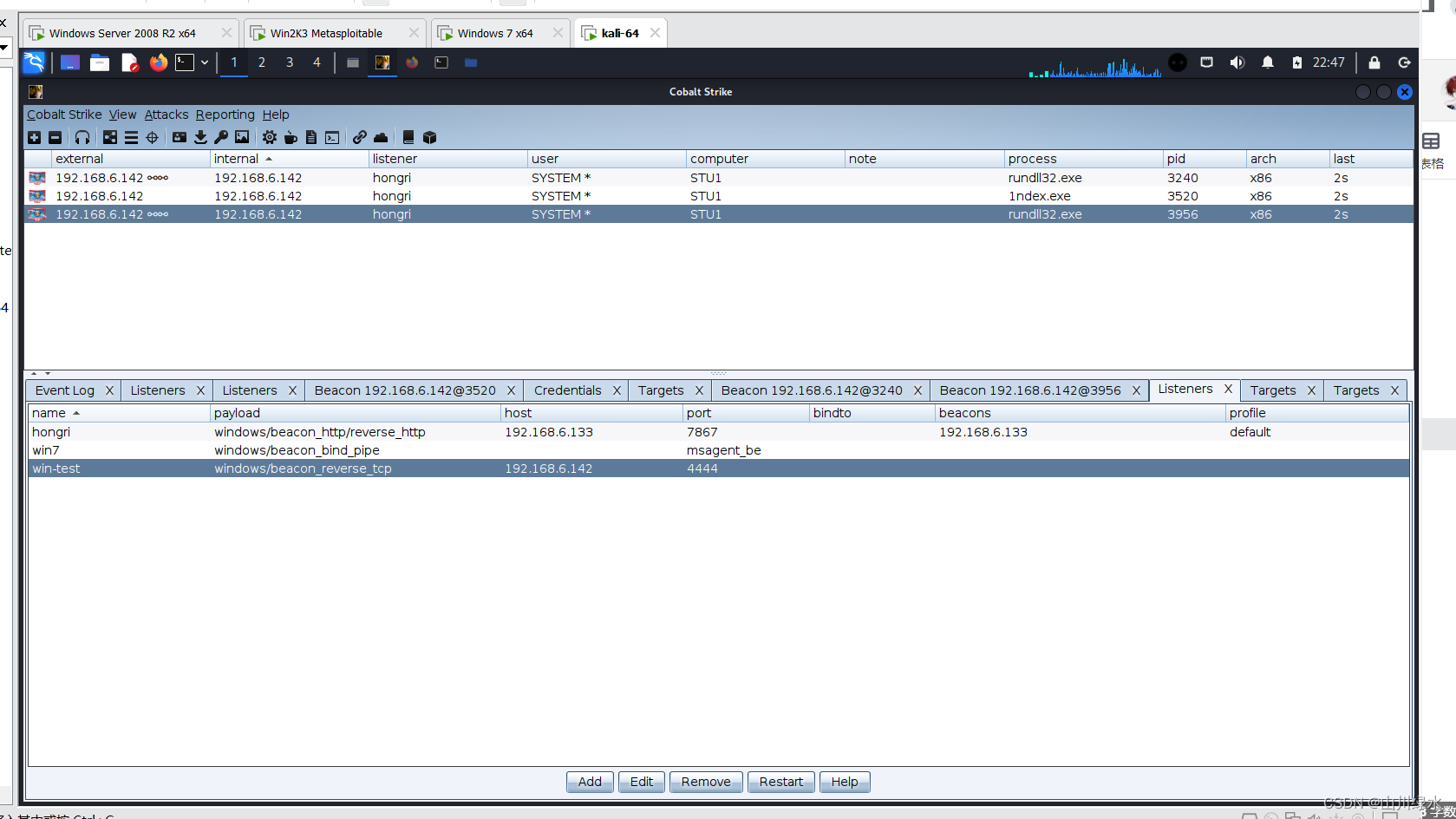Close the Credentials tab
1456x819 pixels.
click(617, 390)
